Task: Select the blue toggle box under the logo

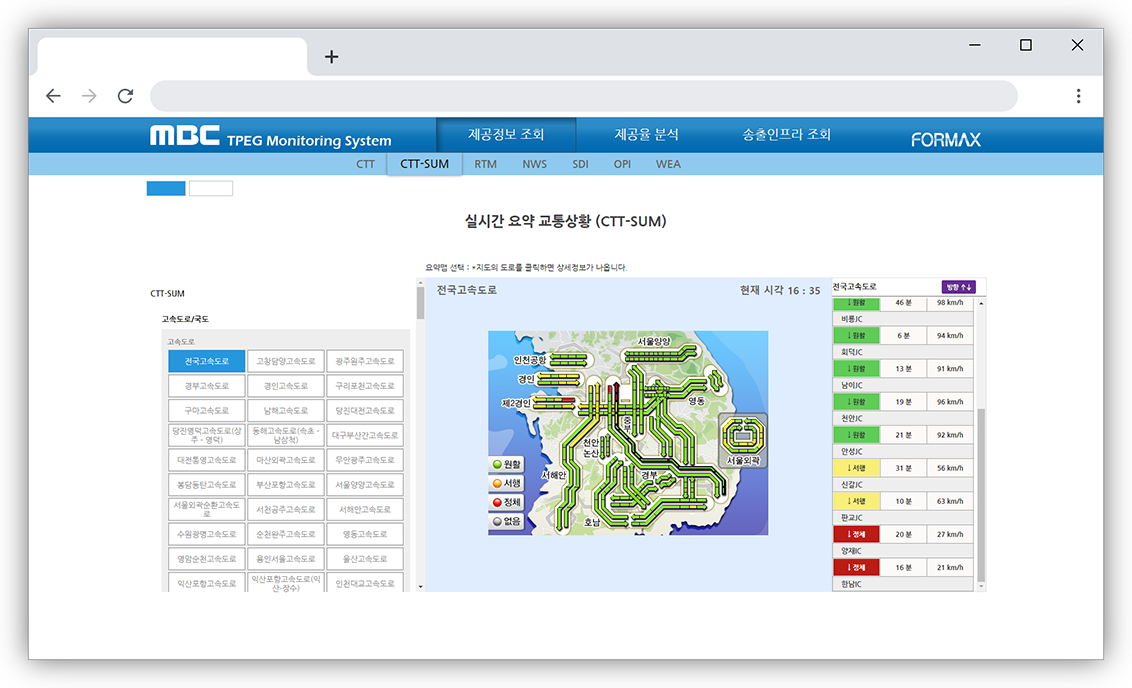Action: point(166,188)
